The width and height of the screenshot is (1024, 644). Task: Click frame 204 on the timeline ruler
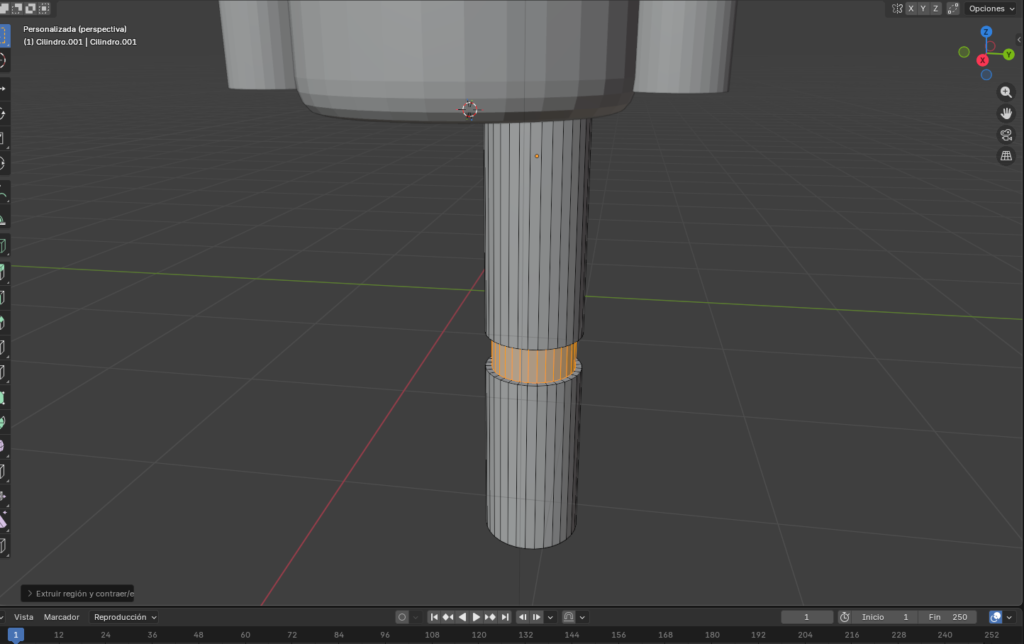(805, 635)
